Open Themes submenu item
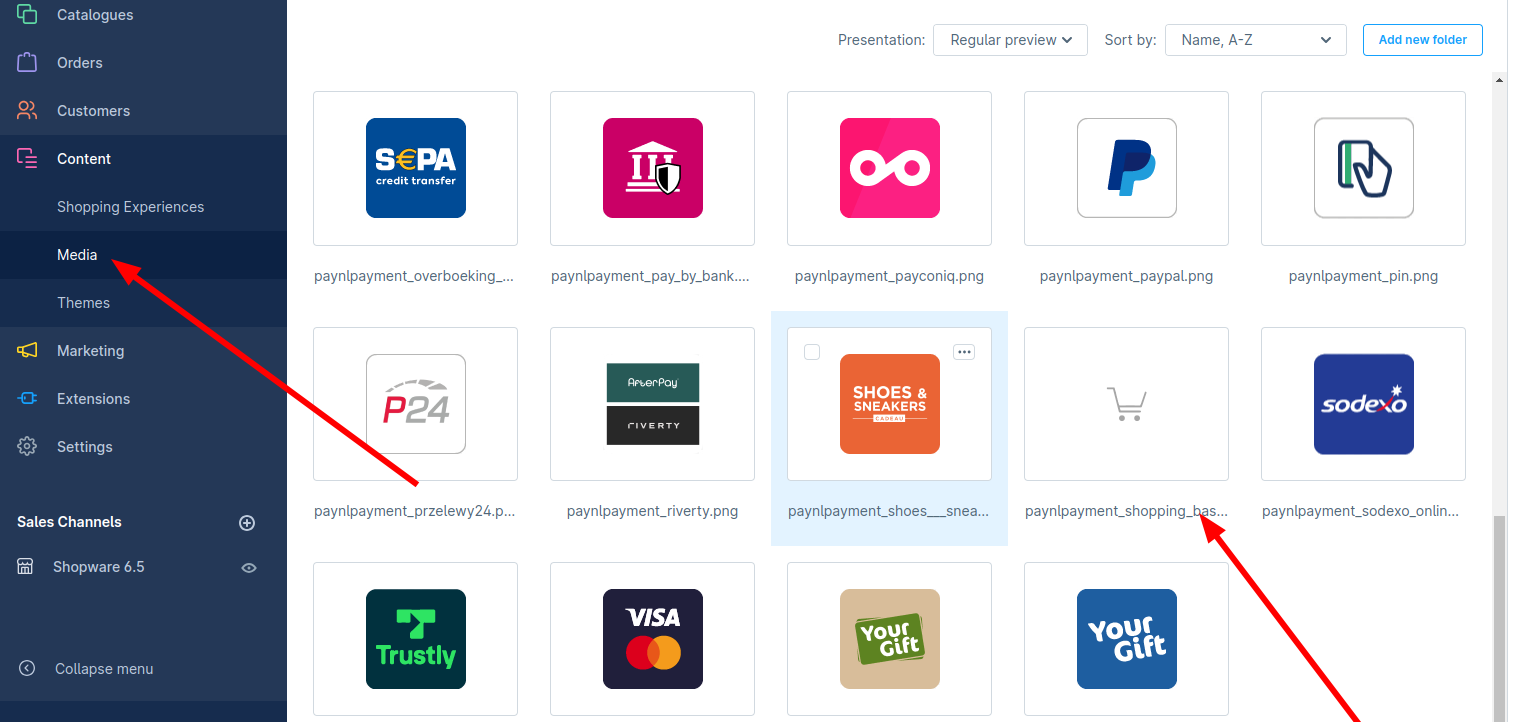1518x722 pixels. coord(83,303)
